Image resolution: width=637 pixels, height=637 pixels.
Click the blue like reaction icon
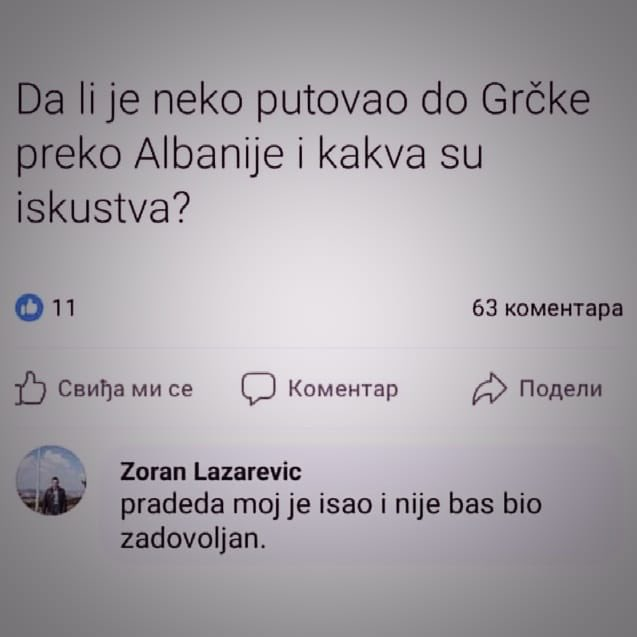[x=29, y=307]
